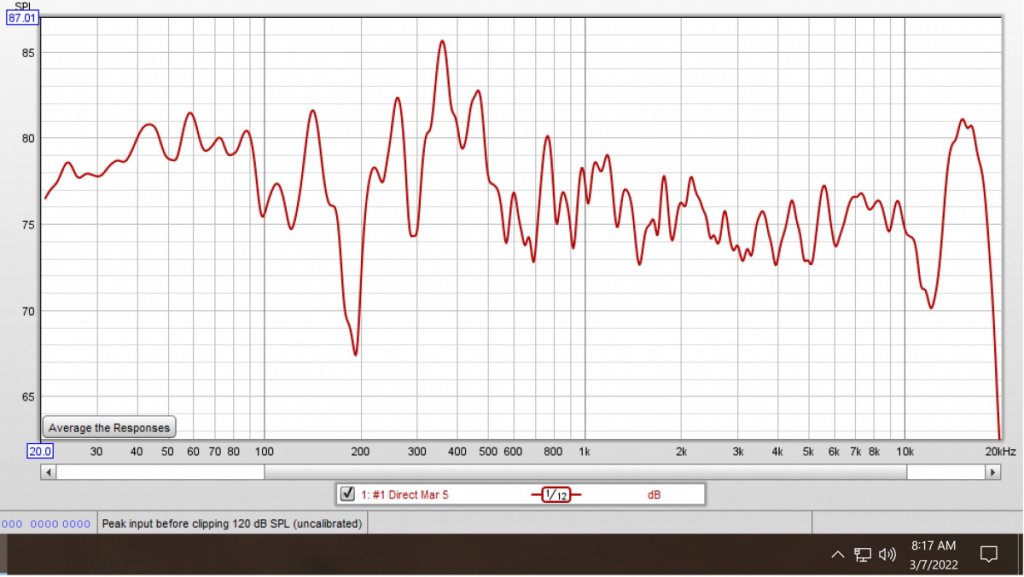This screenshot has width=1024, height=577.
Task: Click the 20kHz label on the frequency axis
Action: [x=1000, y=451]
